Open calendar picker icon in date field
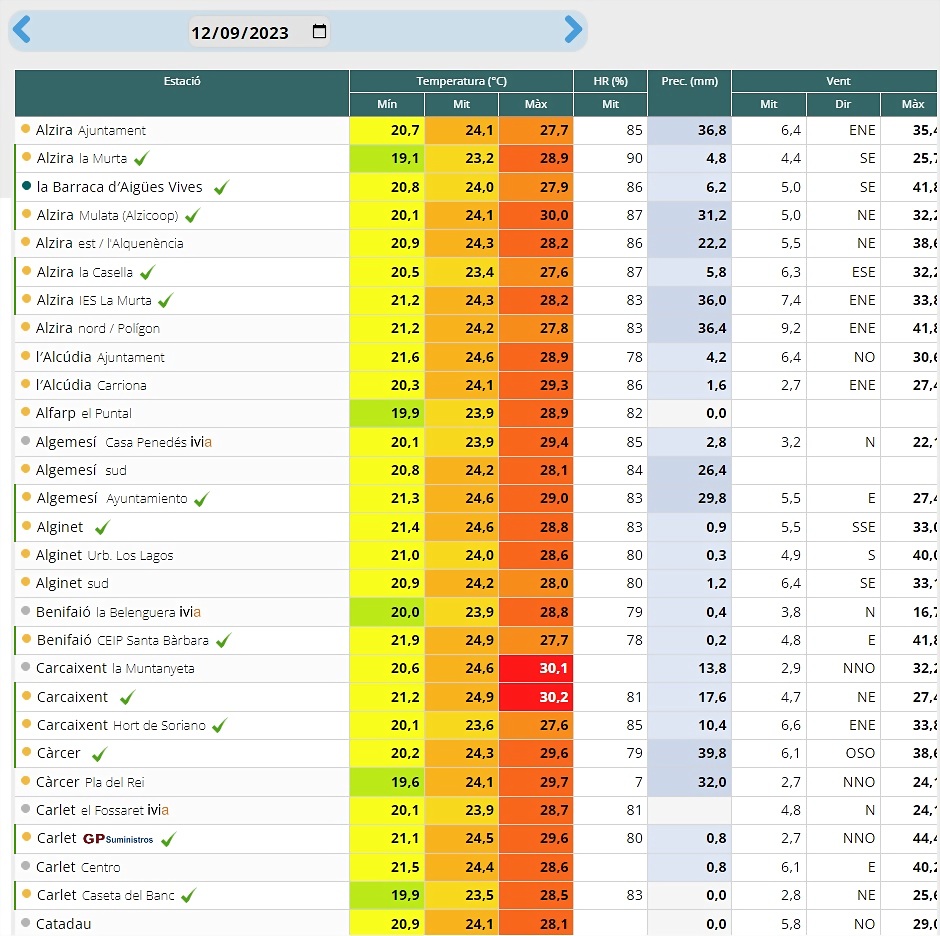Screen dimensions: 940x936 [x=320, y=31]
